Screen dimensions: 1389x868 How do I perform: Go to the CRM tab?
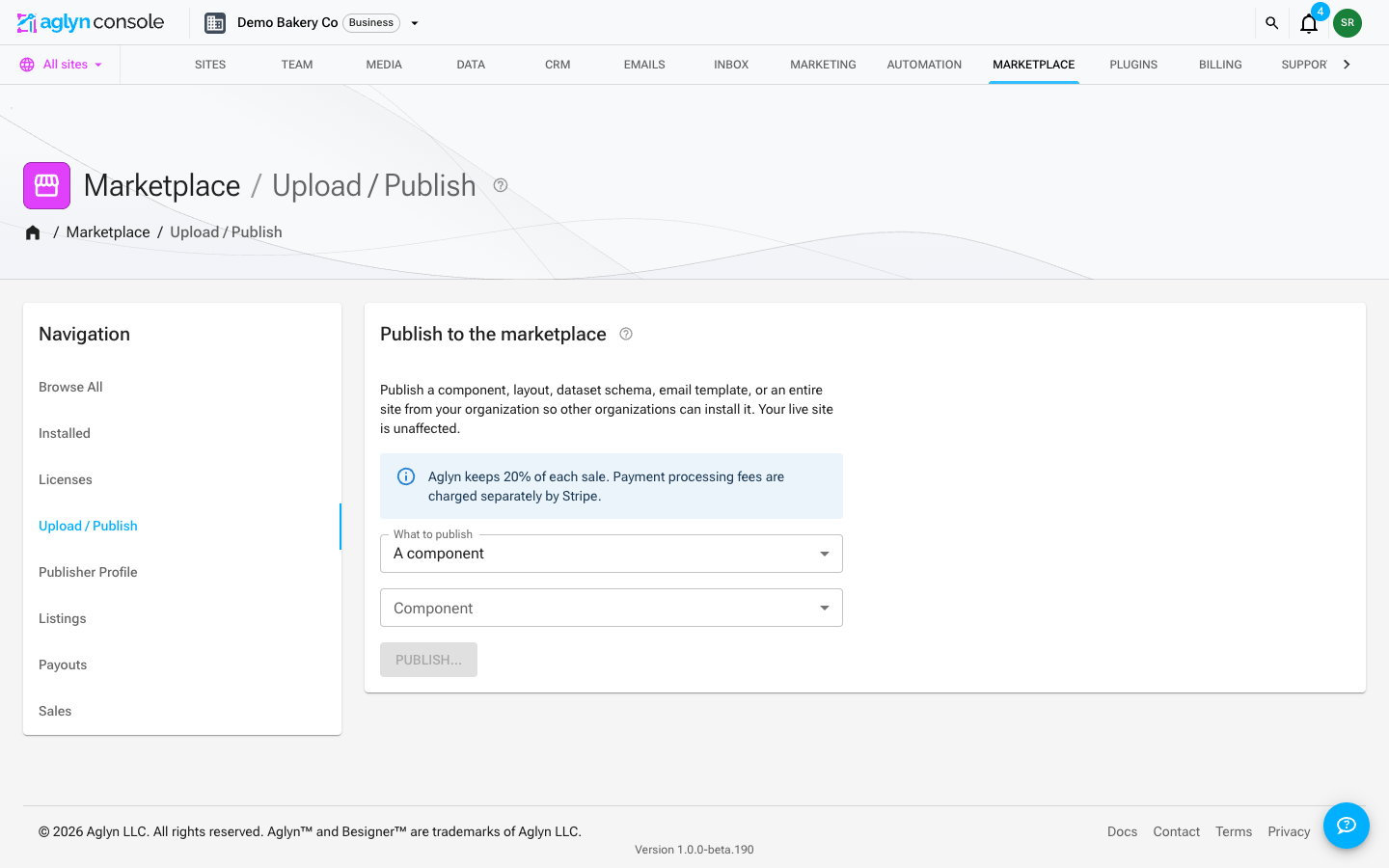558,65
